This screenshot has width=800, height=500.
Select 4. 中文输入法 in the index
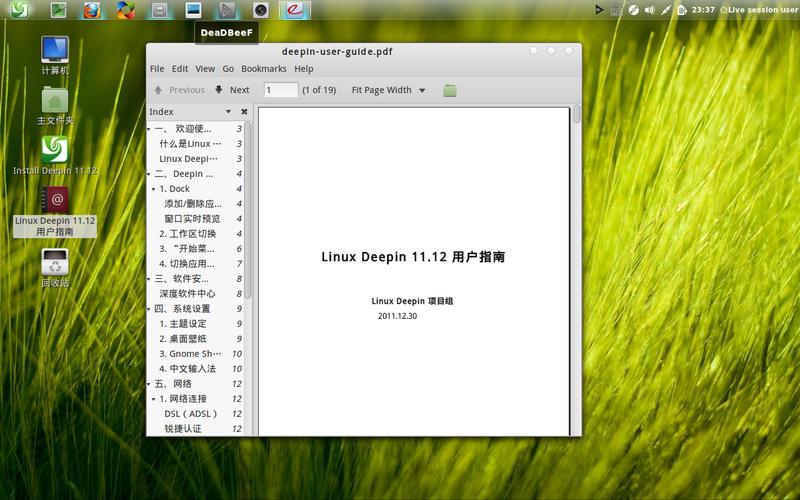click(x=188, y=369)
